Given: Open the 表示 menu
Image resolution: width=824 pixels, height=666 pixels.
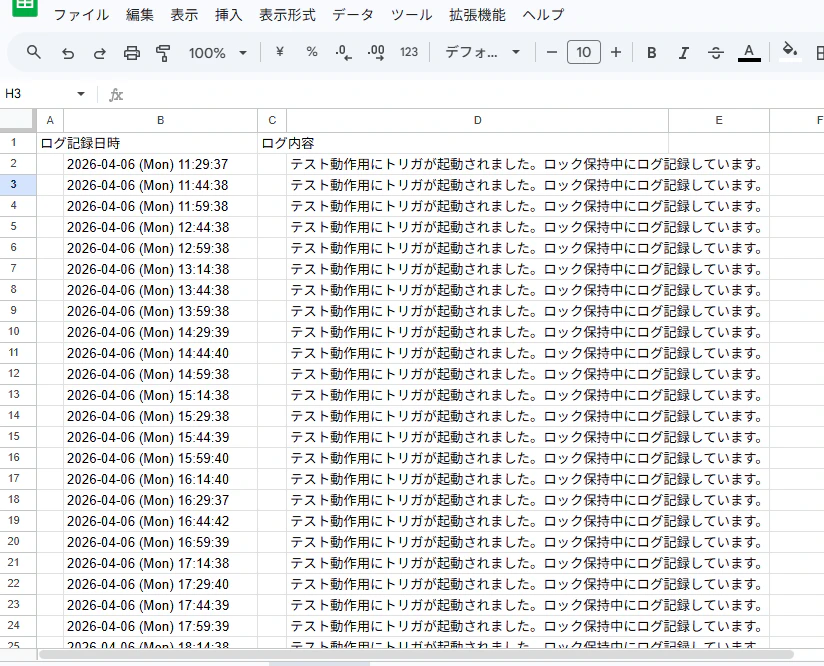Looking at the screenshot, I should 184,15.
